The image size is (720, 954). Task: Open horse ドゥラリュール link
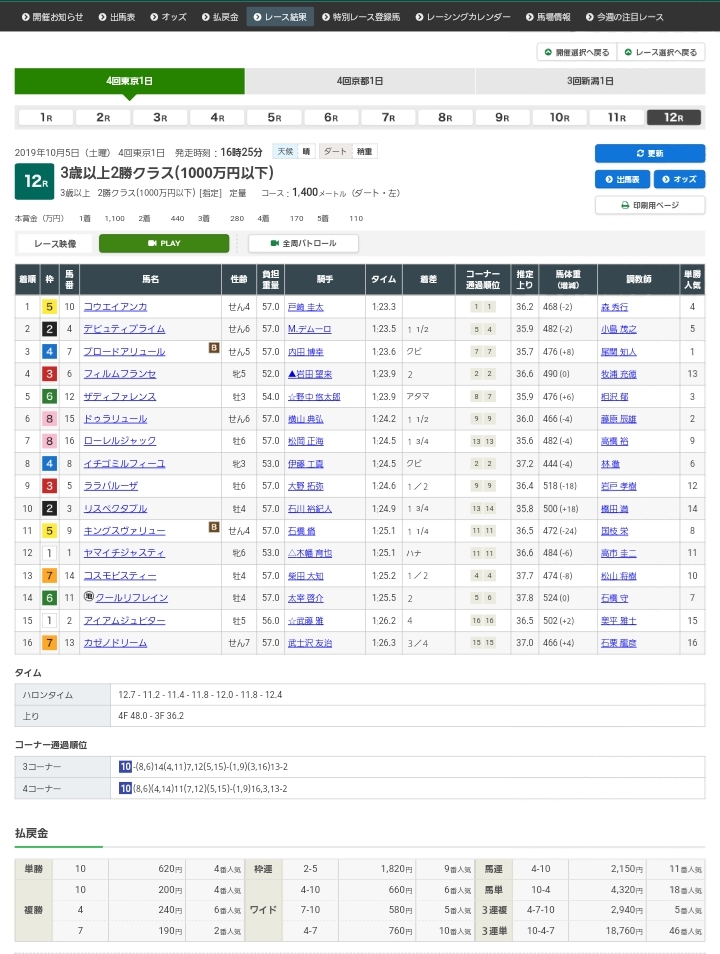[116, 419]
